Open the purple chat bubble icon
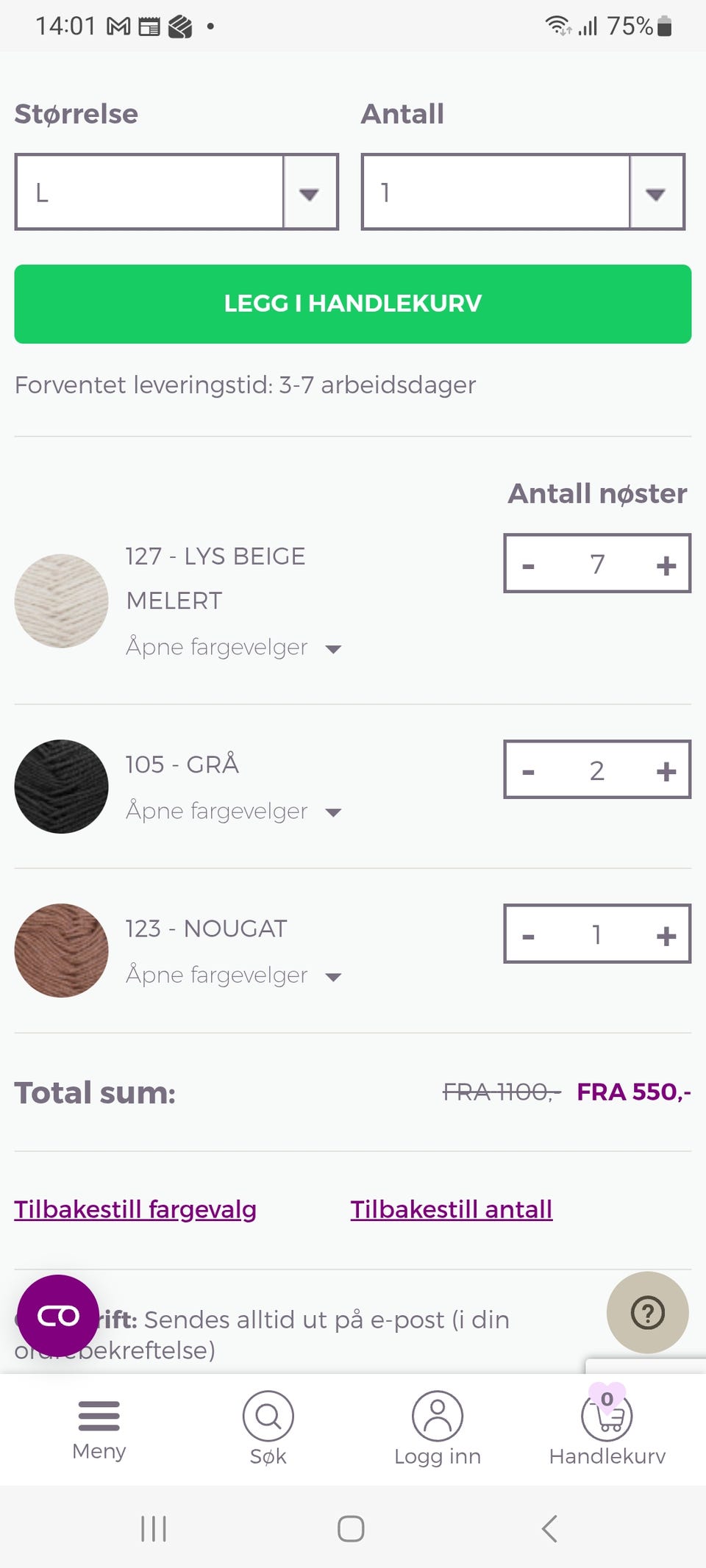The image size is (706, 1568). coord(58,1316)
